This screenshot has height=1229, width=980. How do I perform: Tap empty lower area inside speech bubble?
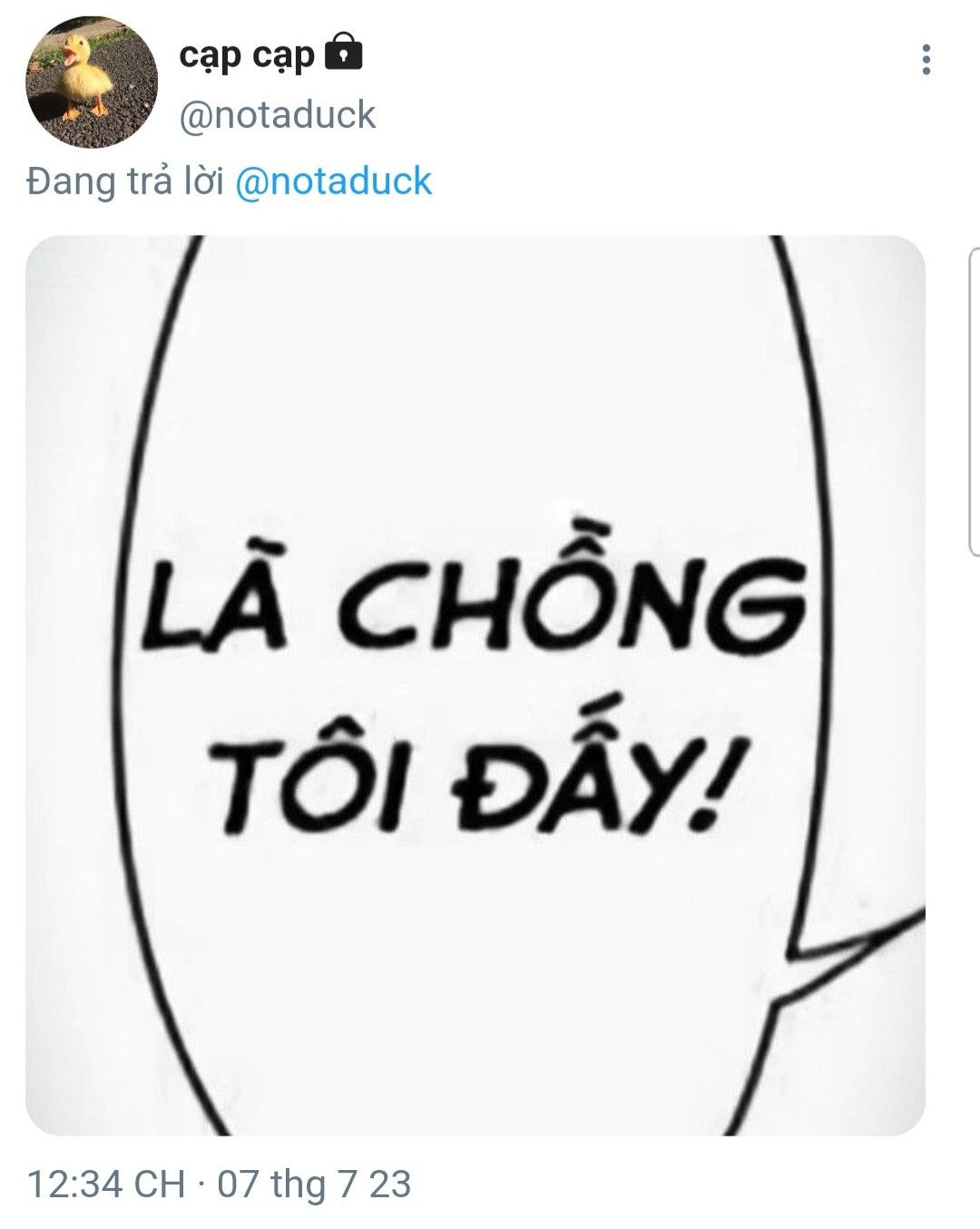pyautogui.click(x=472, y=980)
